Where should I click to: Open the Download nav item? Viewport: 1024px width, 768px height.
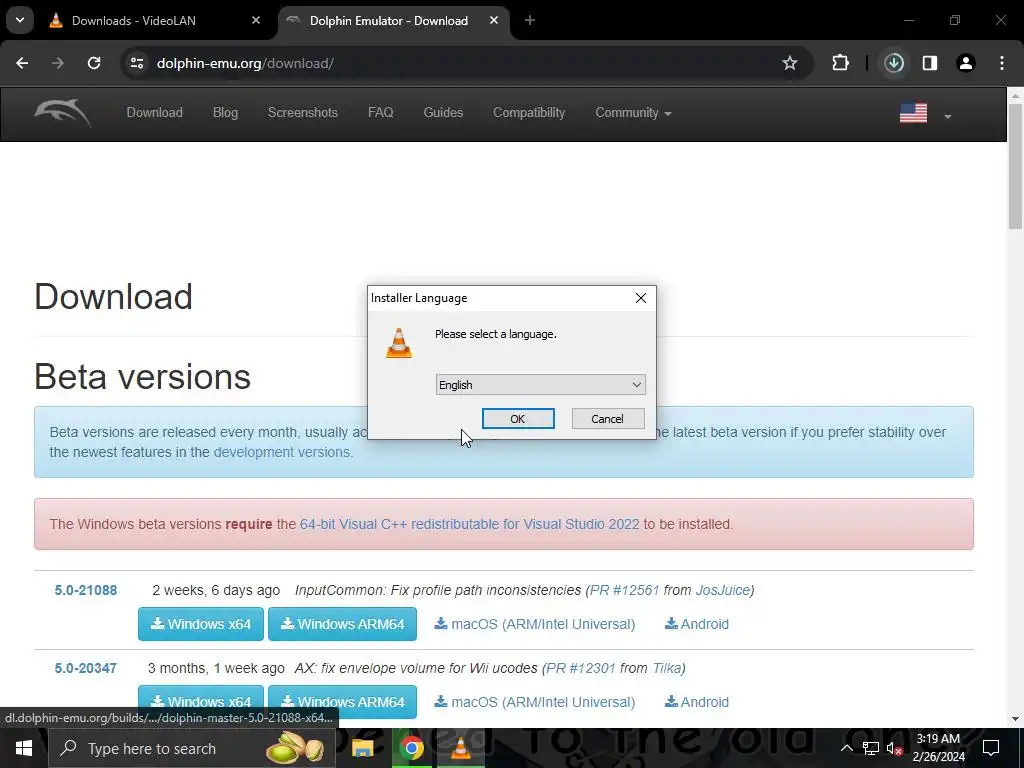point(155,112)
